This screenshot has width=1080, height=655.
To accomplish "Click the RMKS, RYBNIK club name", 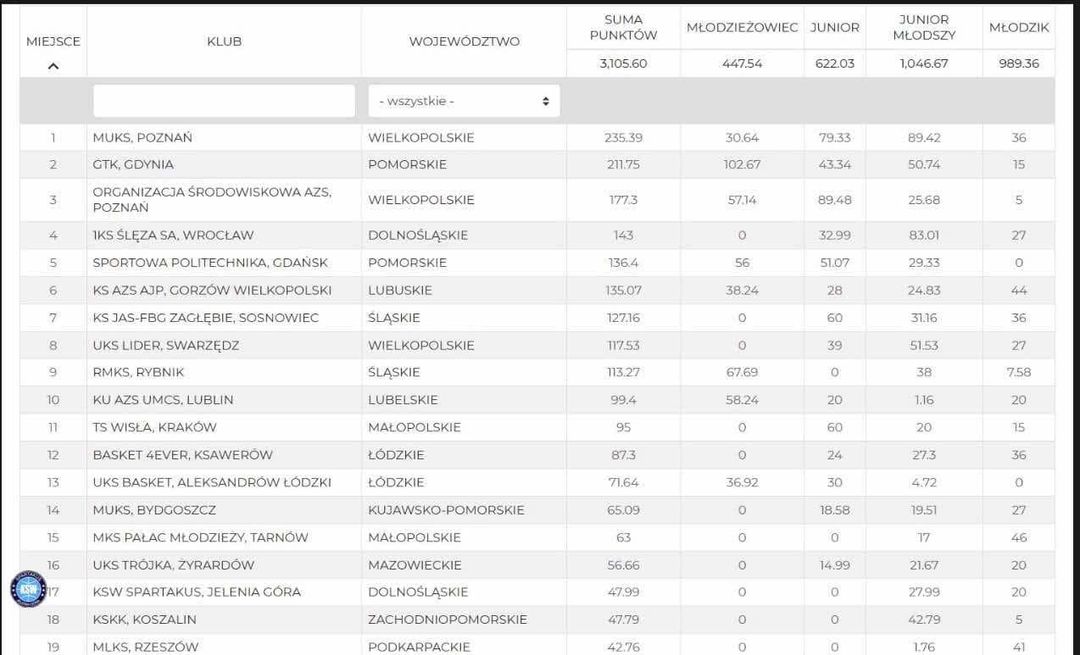I will pos(138,373).
